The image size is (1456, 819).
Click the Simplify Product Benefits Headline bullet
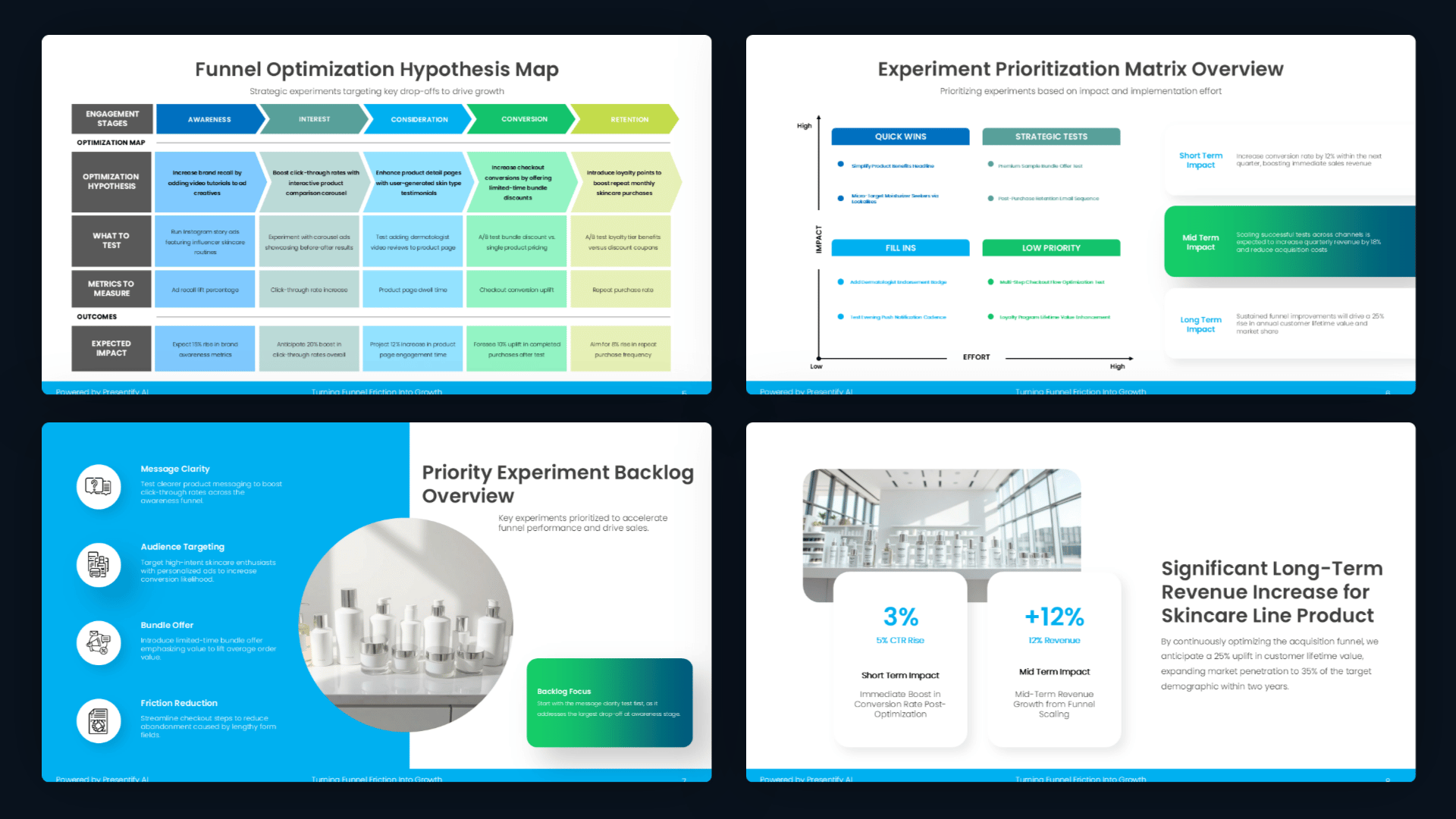coord(892,165)
